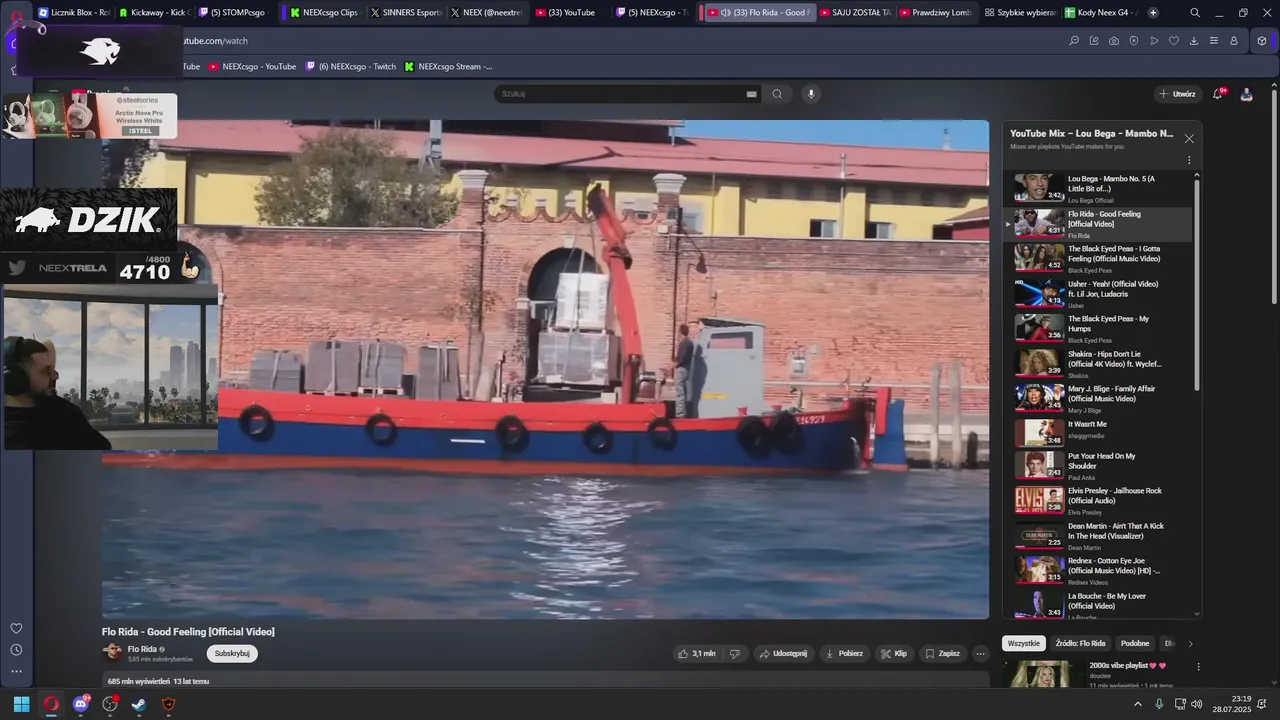Click the Subskrybuj button
This screenshot has width=1280, height=720.
pyautogui.click(x=232, y=654)
